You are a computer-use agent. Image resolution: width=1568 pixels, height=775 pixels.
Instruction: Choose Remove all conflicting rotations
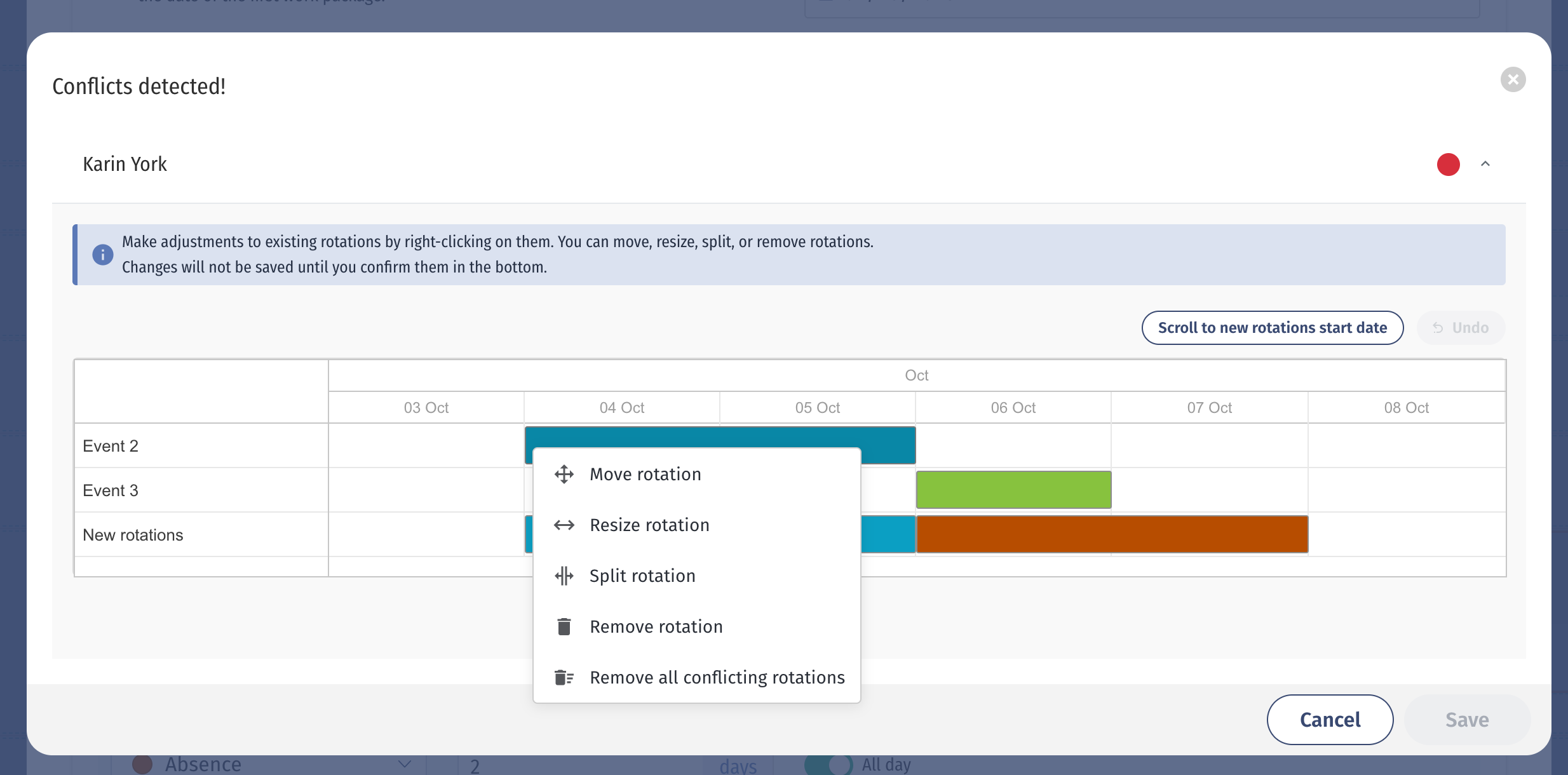[717, 678]
